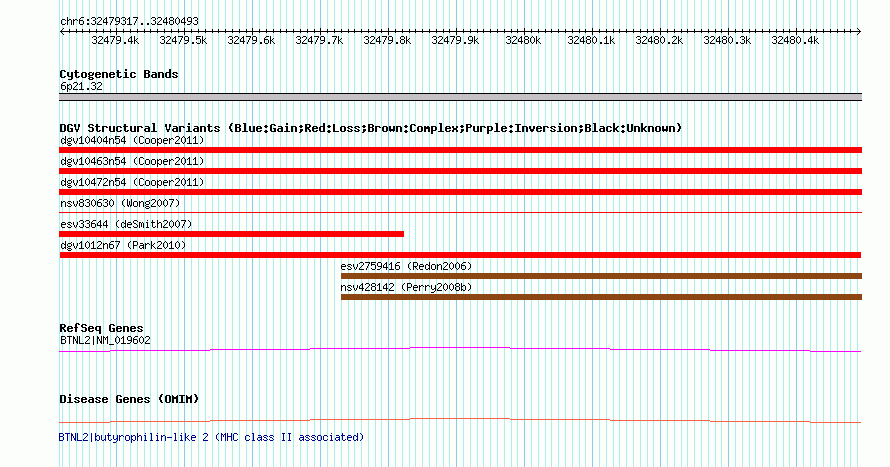This screenshot has height=467, width=890.
Task: Click the dgv10463n54 (Cooper2011) label
Action: click(x=132, y=161)
